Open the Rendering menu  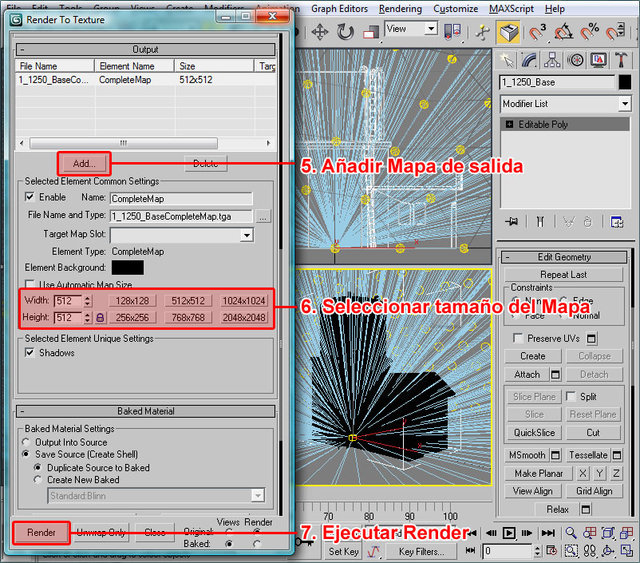[x=401, y=8]
